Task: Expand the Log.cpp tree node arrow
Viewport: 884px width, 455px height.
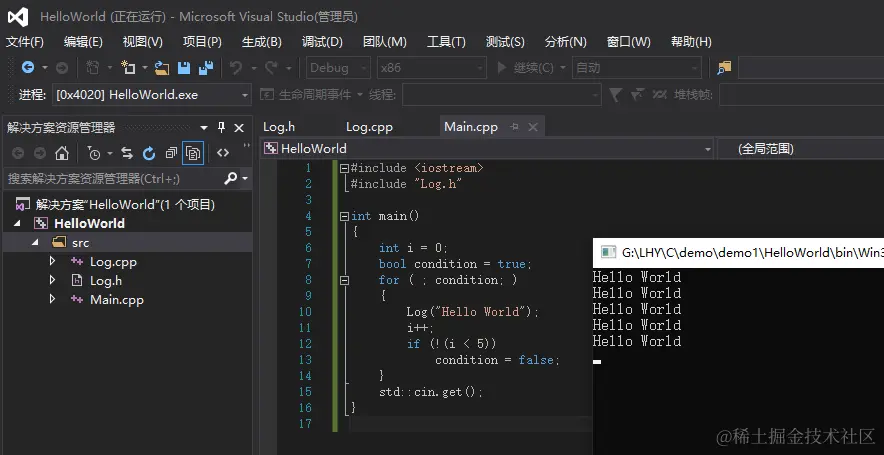Action: (52, 262)
